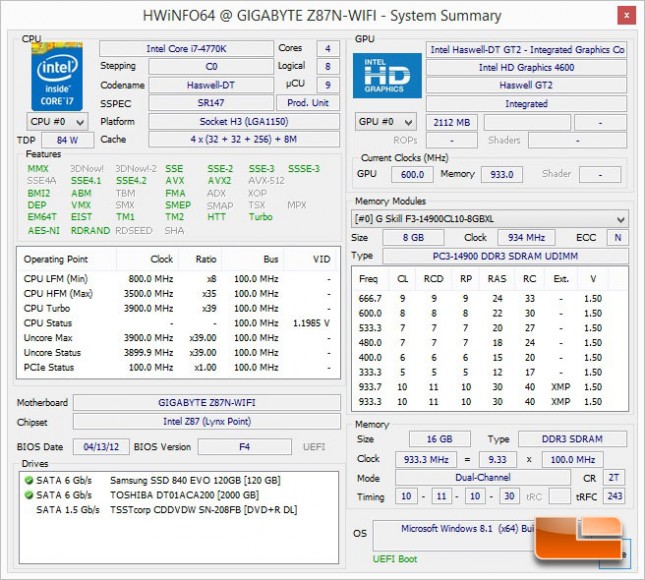This screenshot has height=580, width=645.
Task: Click the UEFI Boot label
Action: click(x=395, y=559)
